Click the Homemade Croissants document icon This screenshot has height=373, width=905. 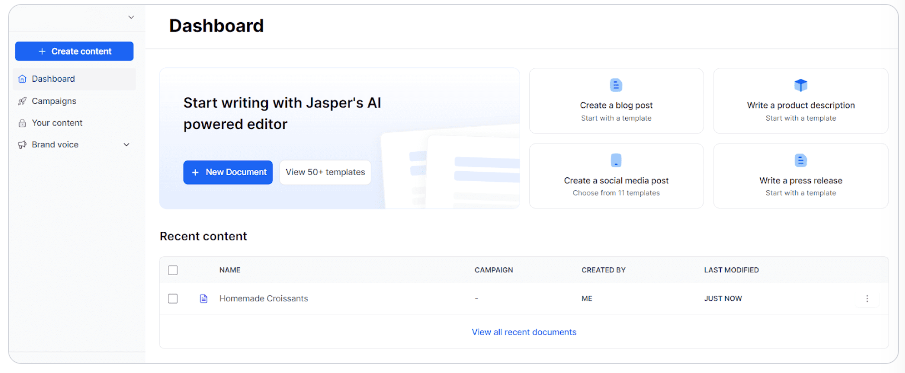[203, 299]
